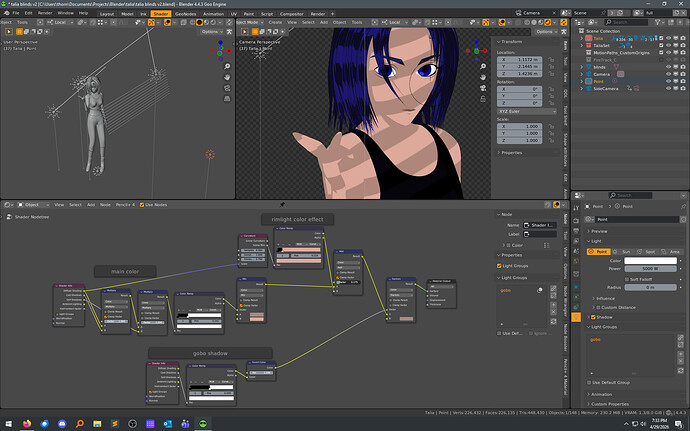Expand the Talia collection in Outliner

coord(581,38)
